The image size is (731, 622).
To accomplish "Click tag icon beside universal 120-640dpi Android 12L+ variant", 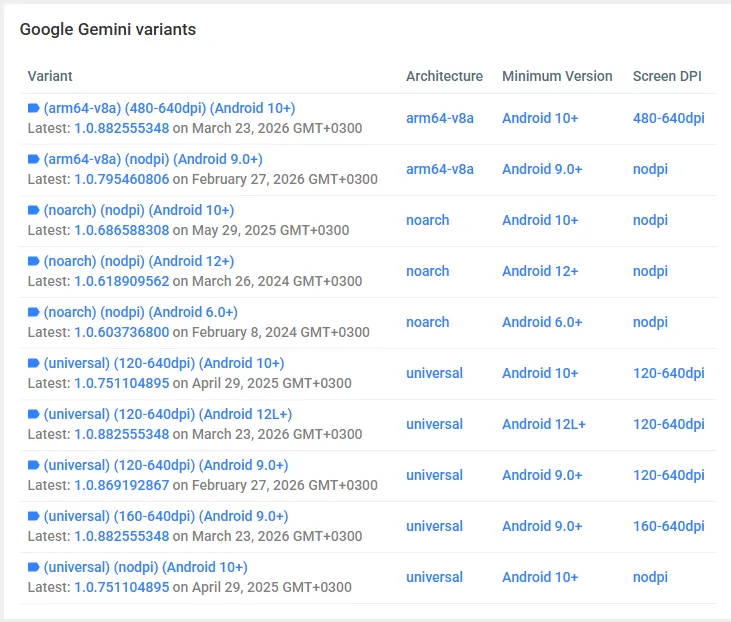I will click(x=33, y=414).
